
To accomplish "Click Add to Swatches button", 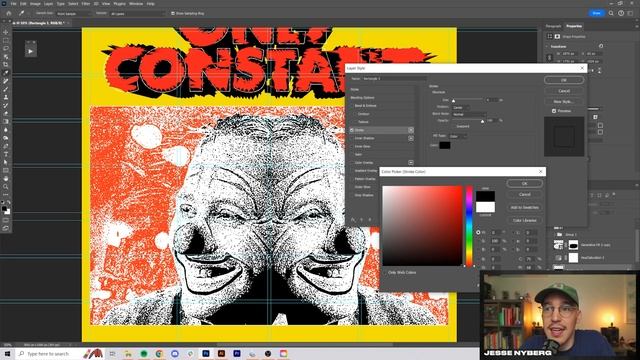I will pyautogui.click(x=524, y=208).
